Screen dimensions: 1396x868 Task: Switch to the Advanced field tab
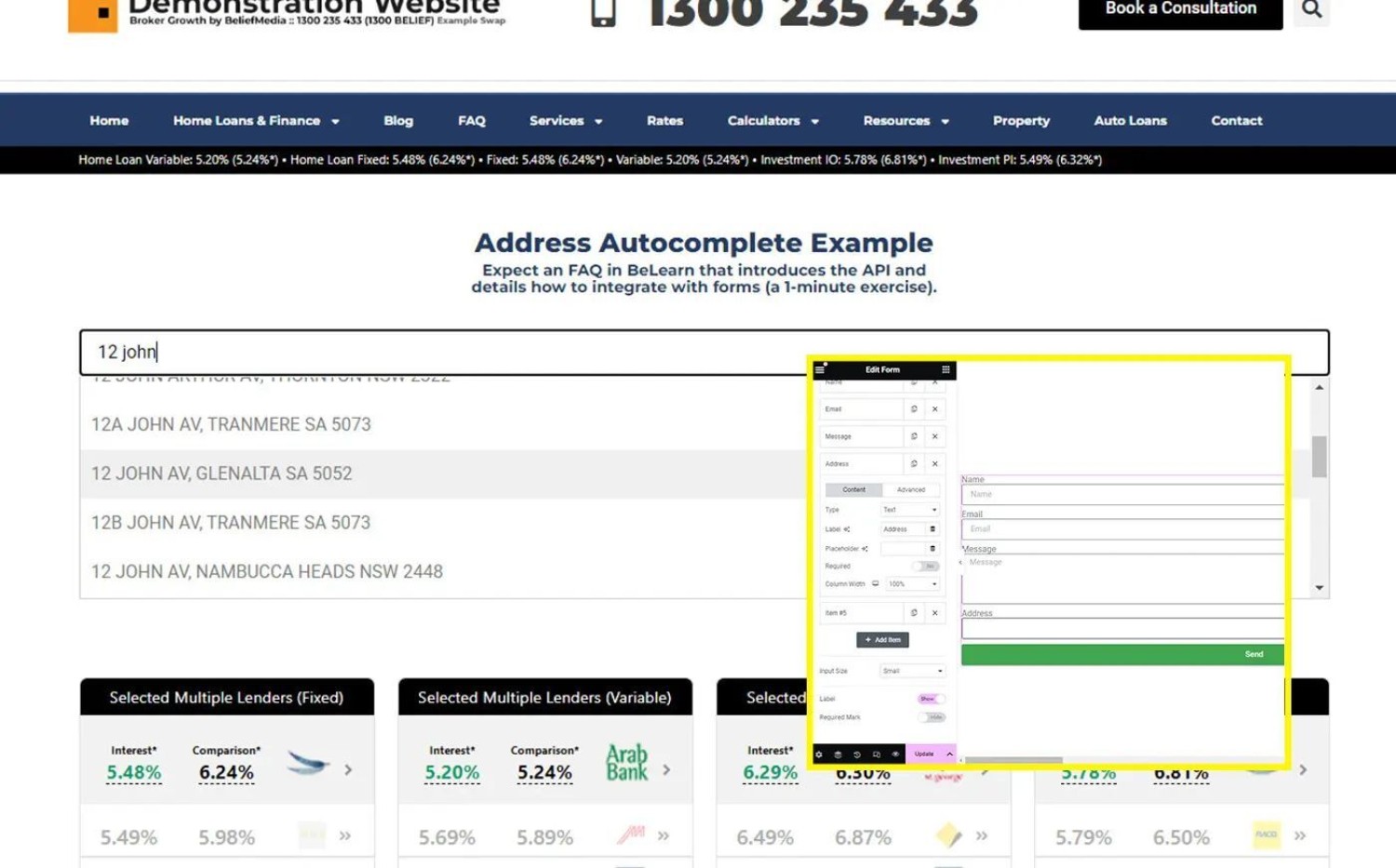910,489
